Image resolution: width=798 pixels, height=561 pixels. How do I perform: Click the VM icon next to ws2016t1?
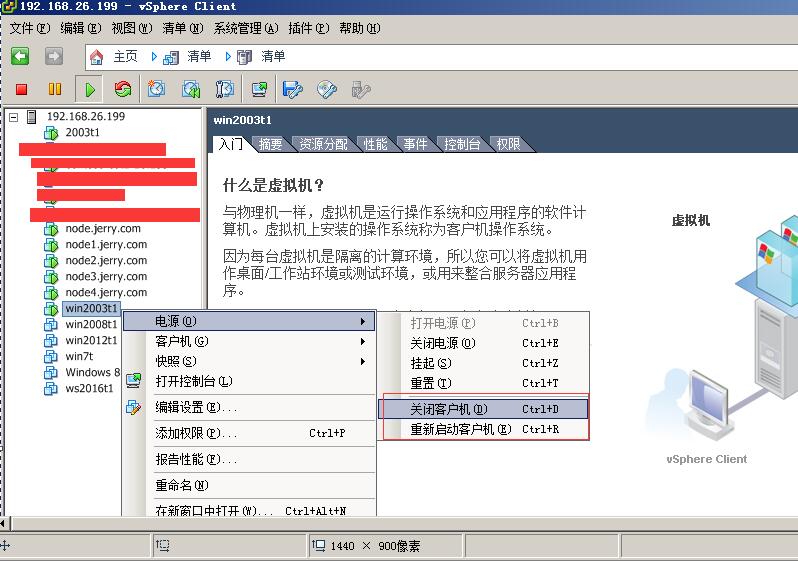[x=51, y=388]
